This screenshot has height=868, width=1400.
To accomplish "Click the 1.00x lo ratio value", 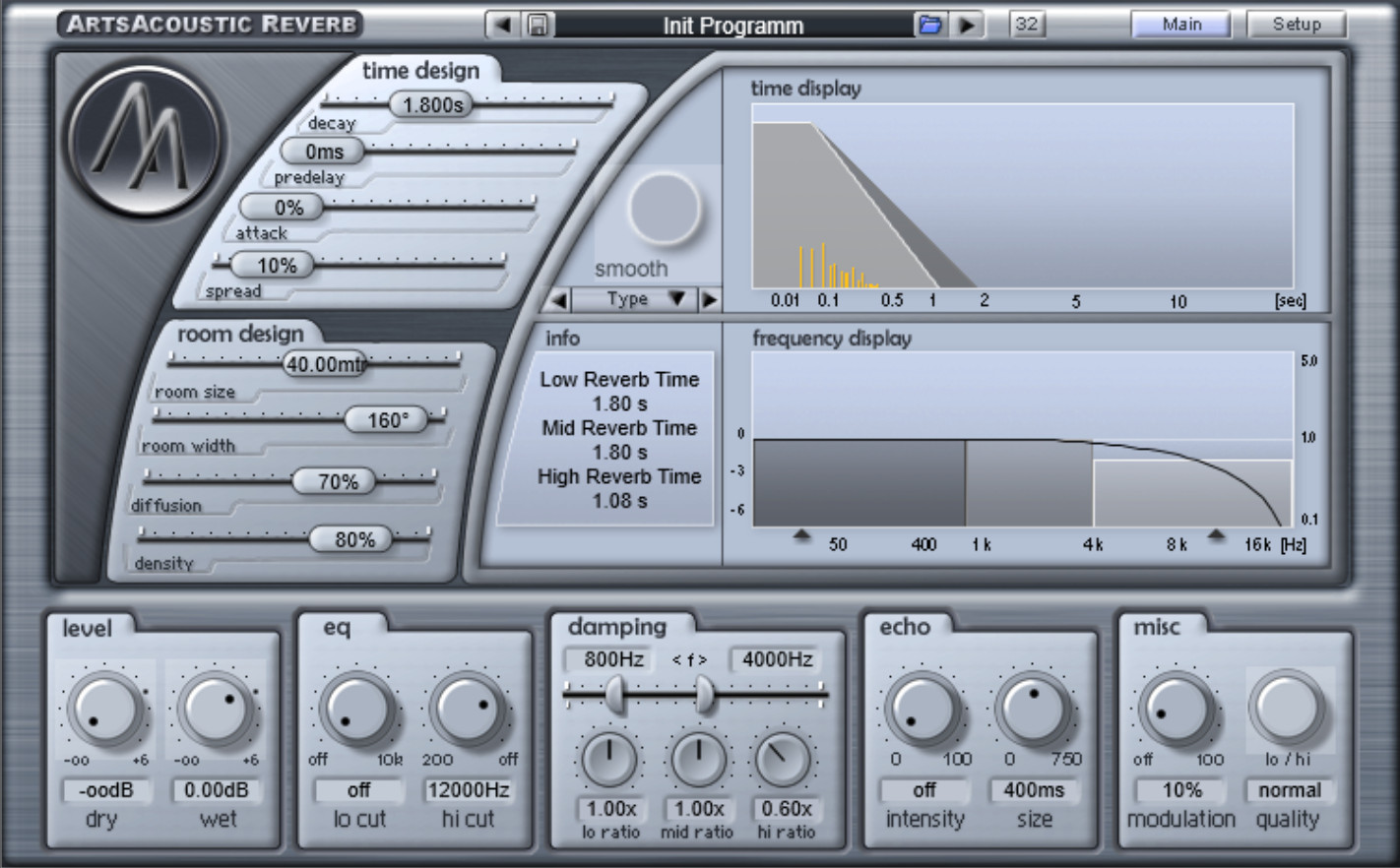I will pyautogui.click(x=611, y=809).
